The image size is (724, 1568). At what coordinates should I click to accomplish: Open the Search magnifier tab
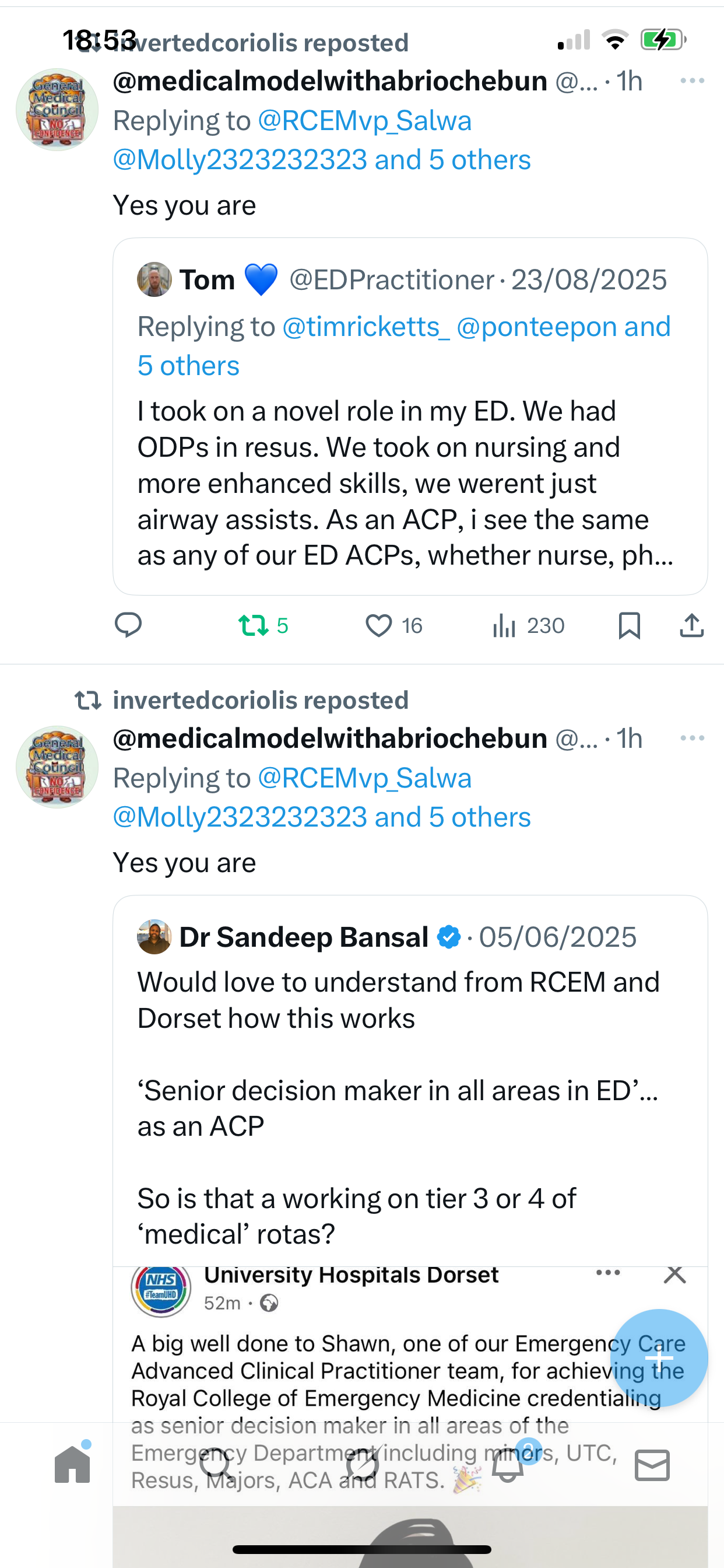click(217, 1465)
